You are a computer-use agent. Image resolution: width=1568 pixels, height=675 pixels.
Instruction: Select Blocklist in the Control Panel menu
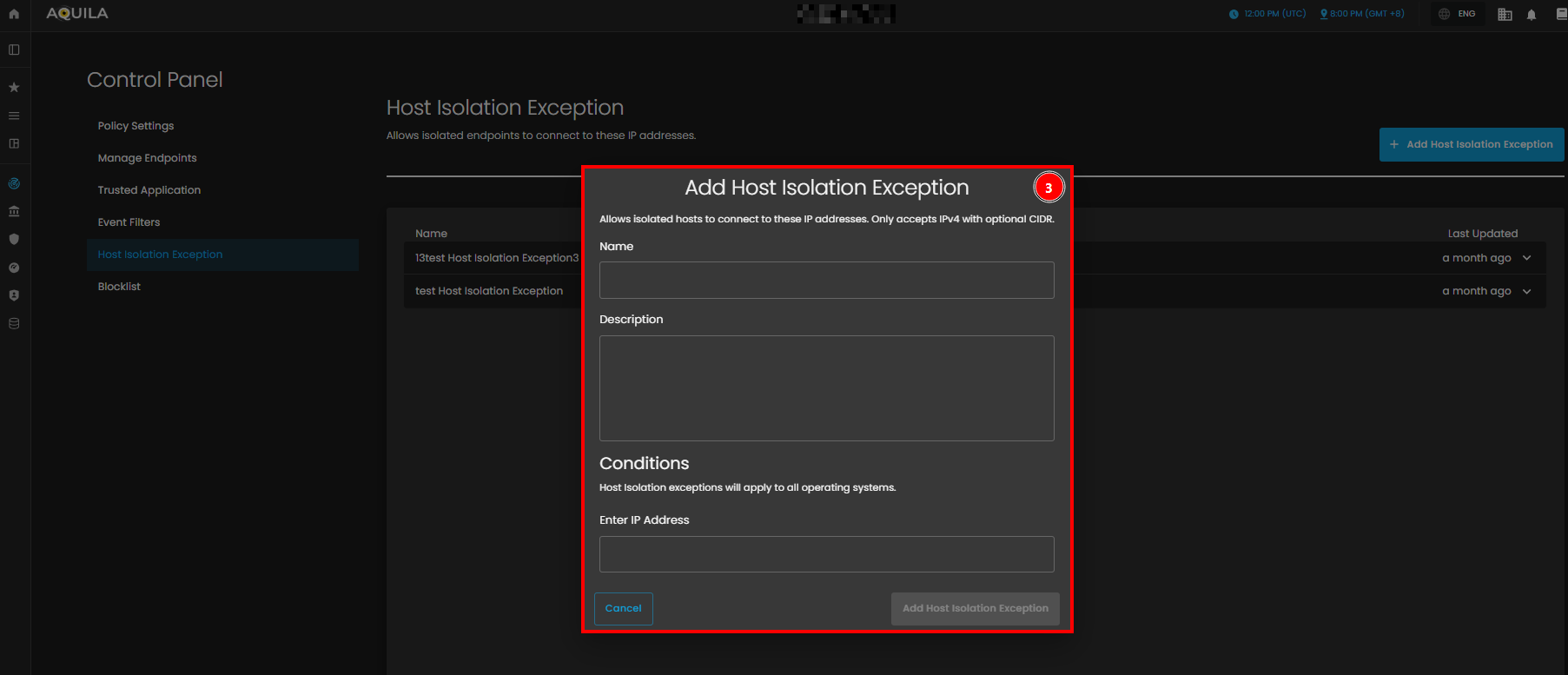pos(119,287)
